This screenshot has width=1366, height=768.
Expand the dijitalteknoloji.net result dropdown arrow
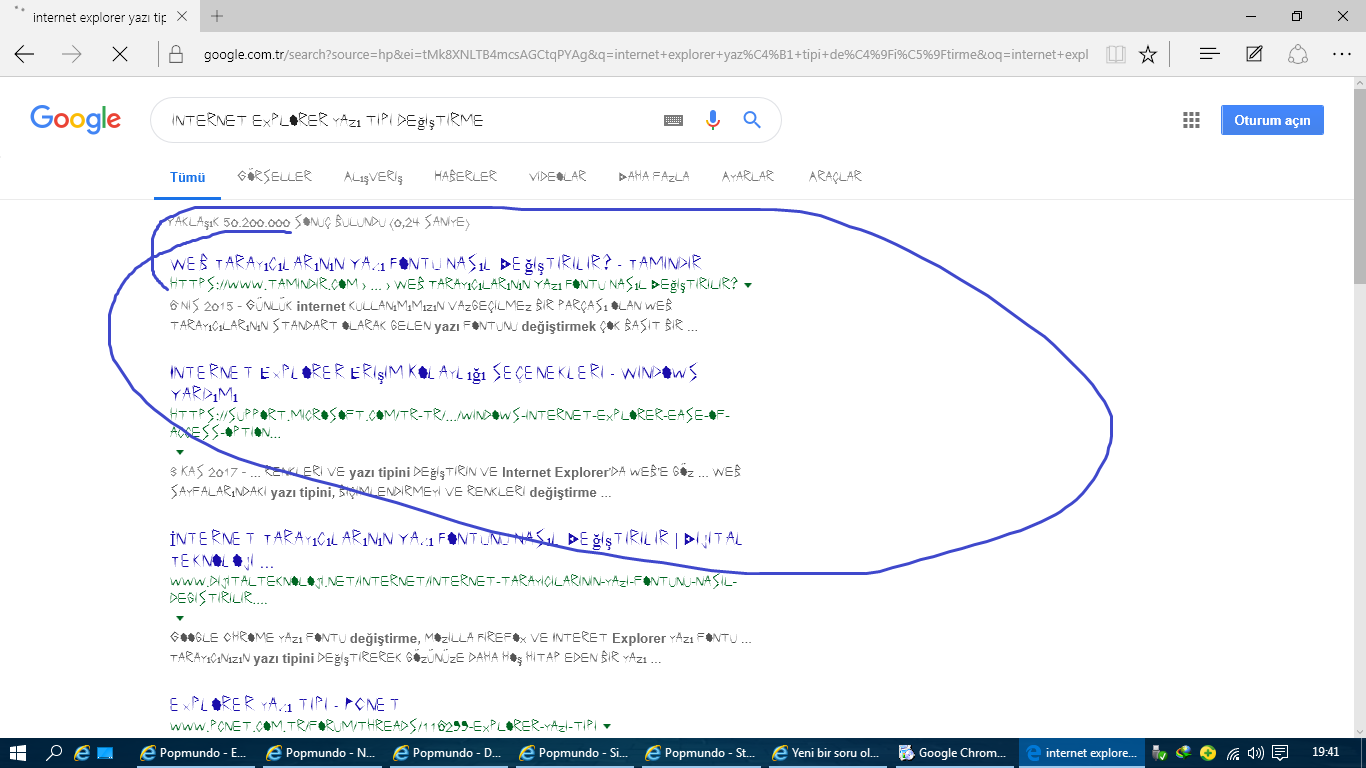point(179,618)
